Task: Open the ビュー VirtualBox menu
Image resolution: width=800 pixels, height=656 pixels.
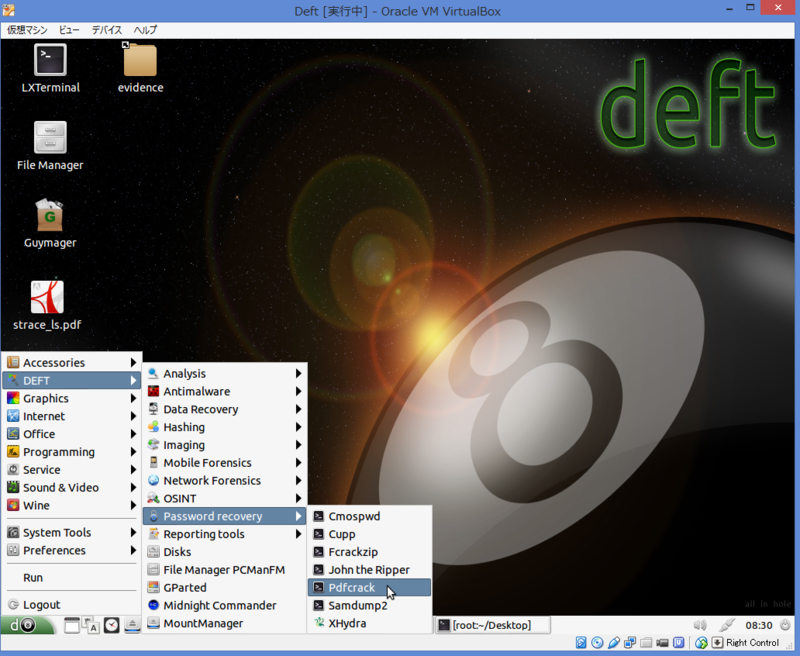Action: (x=69, y=30)
